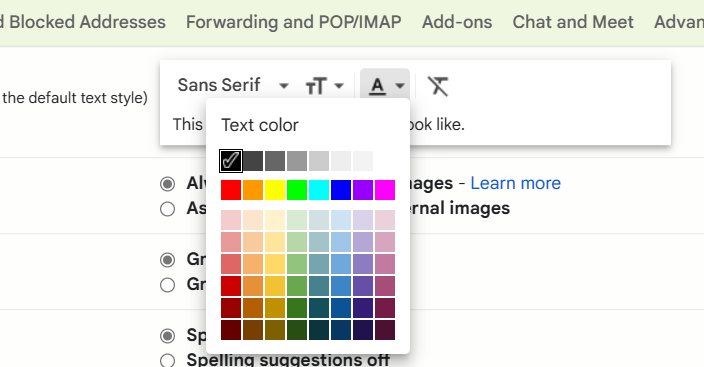Choose the bright orange swatch

click(x=253, y=190)
